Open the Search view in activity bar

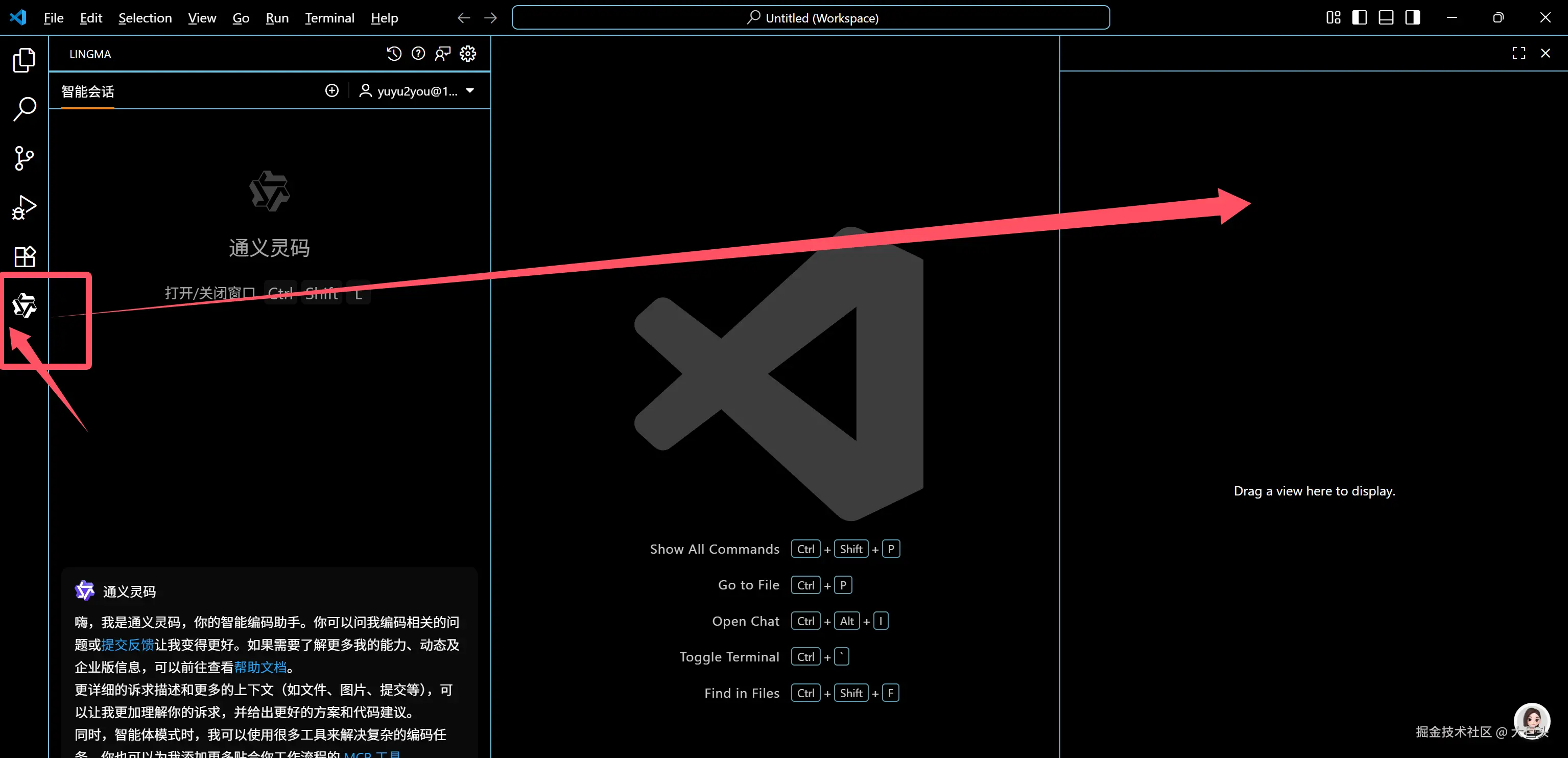tap(25, 109)
